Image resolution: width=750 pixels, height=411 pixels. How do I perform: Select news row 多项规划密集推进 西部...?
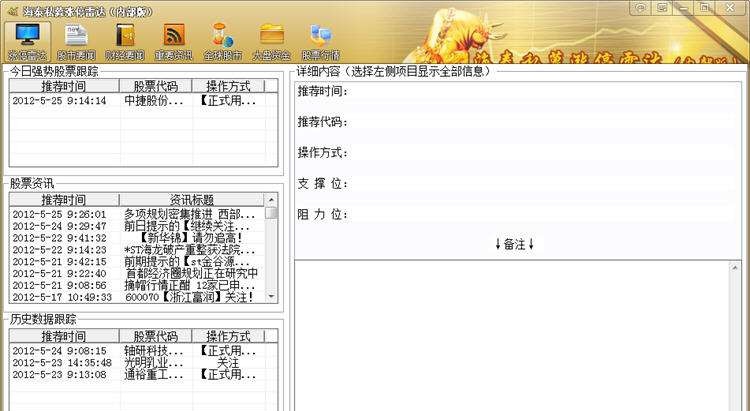(x=137, y=214)
